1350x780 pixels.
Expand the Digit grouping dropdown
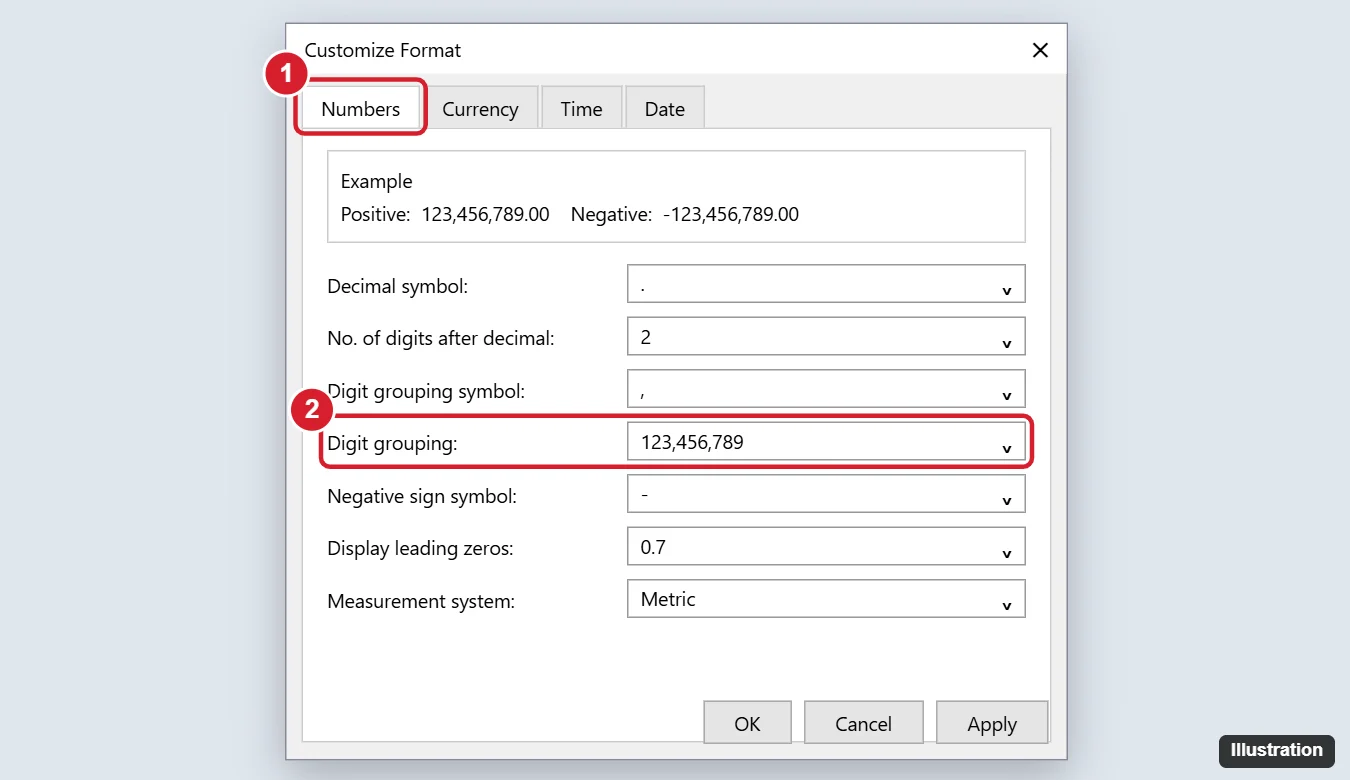[826, 441]
